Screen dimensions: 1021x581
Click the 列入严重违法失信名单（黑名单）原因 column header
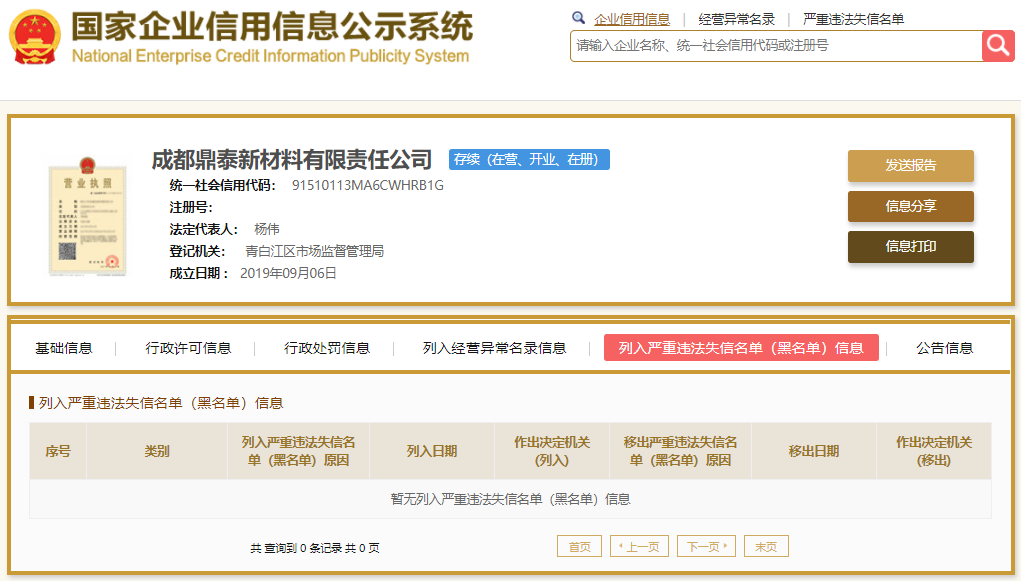(298, 451)
